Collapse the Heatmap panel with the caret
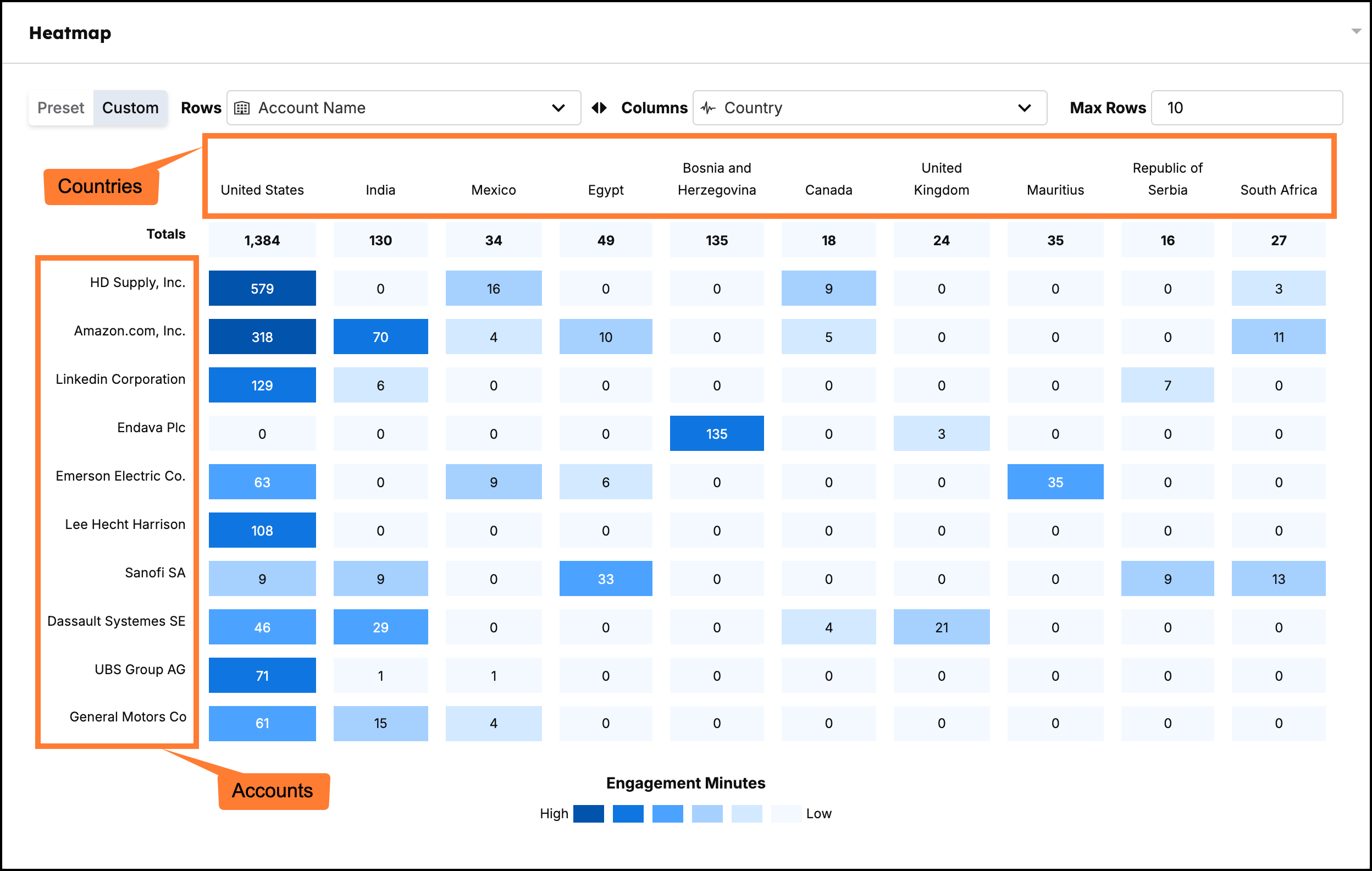Screen dimensions: 1372x871 click(x=1357, y=31)
